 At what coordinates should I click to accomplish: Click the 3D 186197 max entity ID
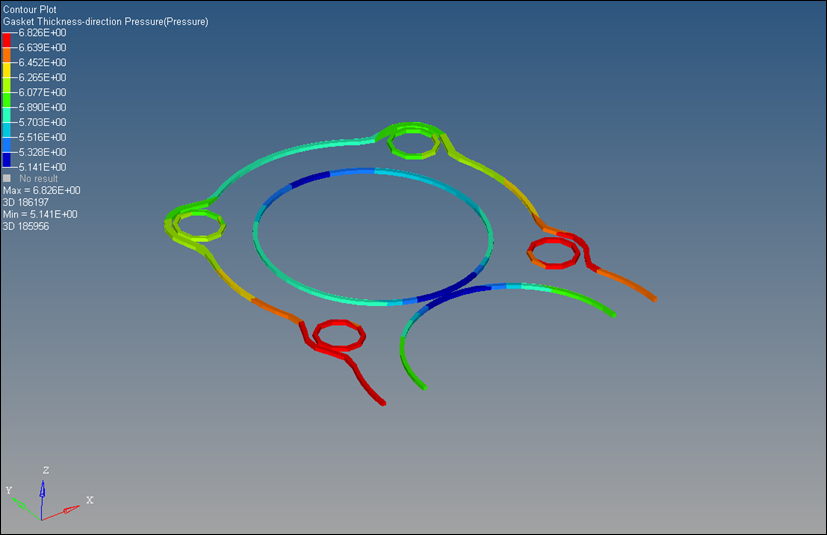click(x=26, y=202)
